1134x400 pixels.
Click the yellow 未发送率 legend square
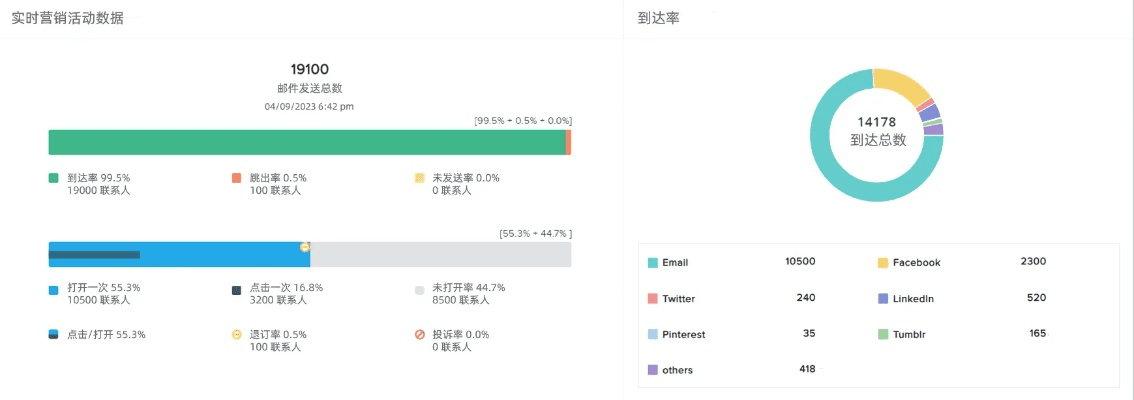(x=420, y=178)
